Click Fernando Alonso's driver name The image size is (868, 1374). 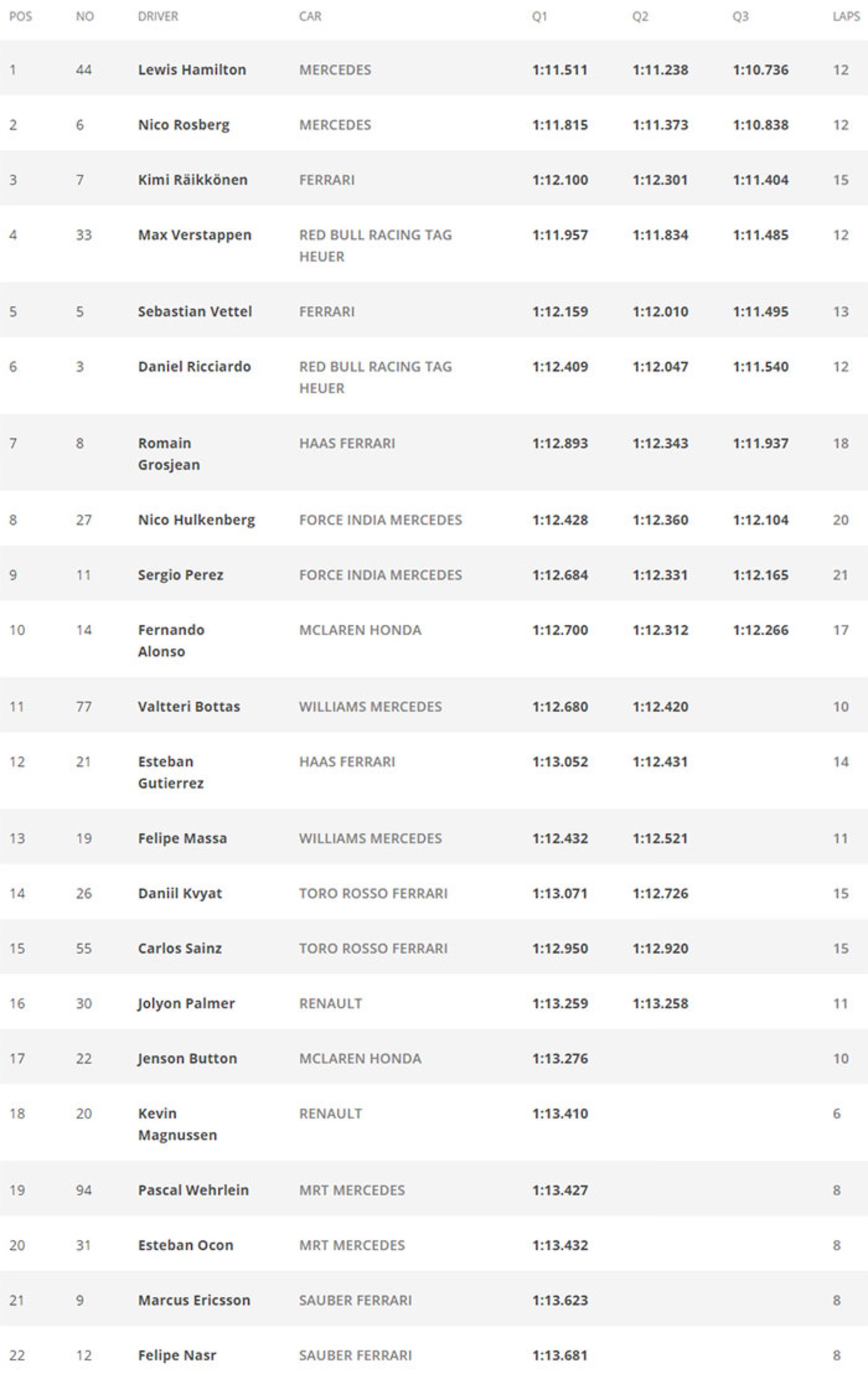coord(170,640)
